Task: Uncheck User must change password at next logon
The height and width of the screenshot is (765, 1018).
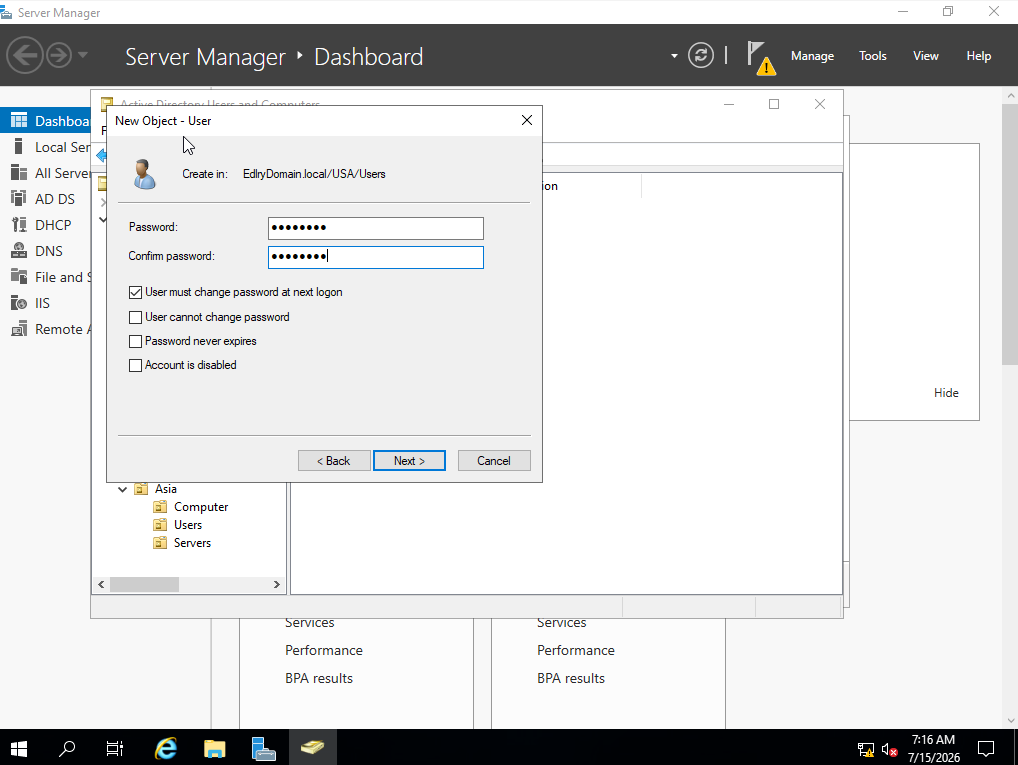Action: pos(135,292)
